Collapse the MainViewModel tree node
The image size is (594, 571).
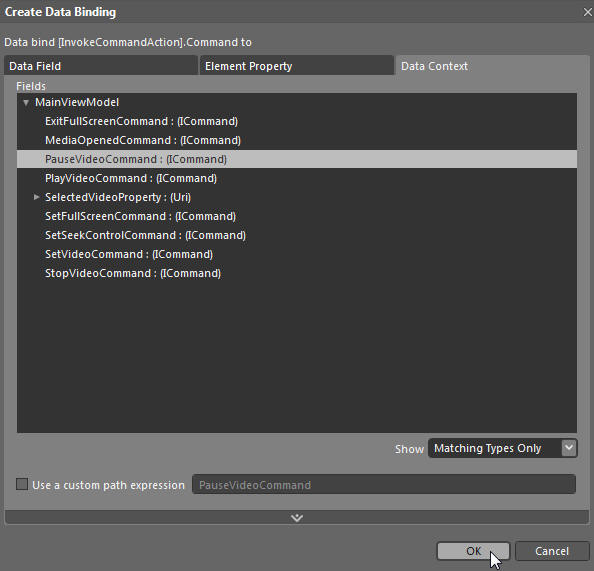click(26, 103)
